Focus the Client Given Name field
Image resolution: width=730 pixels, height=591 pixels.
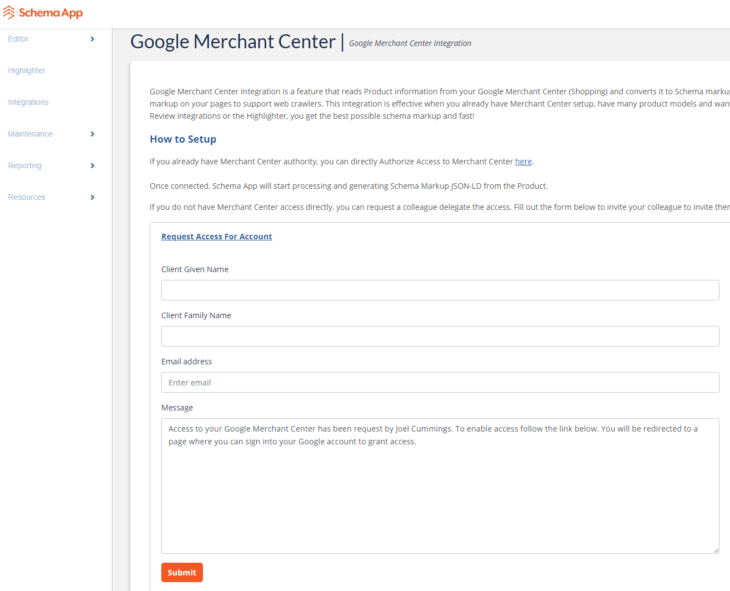440,290
